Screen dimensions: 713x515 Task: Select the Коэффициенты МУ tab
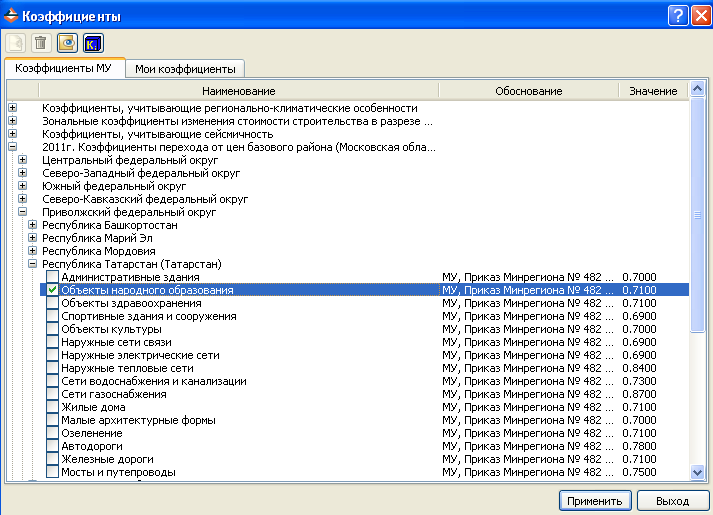pos(63,68)
